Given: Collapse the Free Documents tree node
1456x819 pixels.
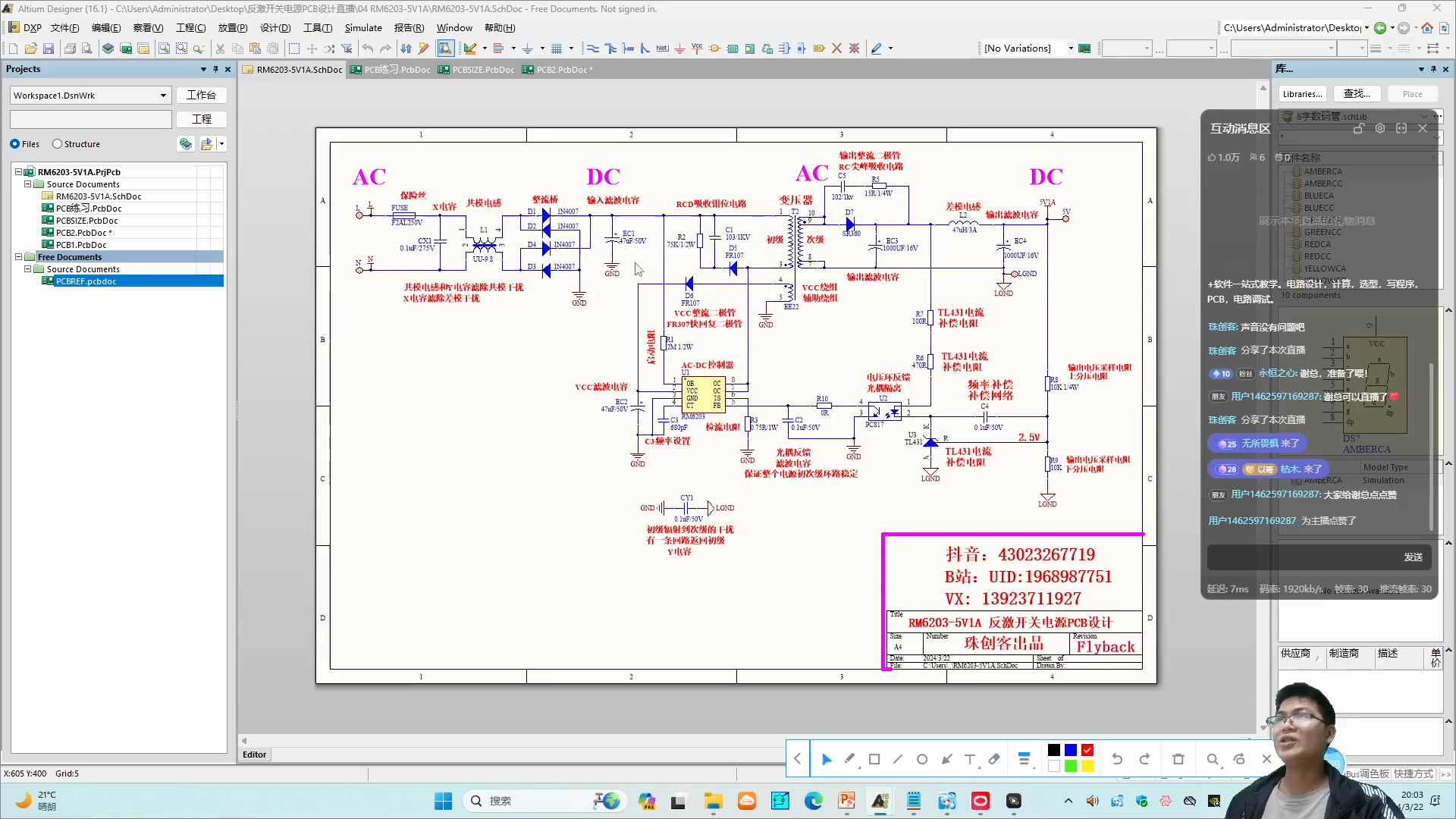Looking at the screenshot, I should (x=19, y=257).
